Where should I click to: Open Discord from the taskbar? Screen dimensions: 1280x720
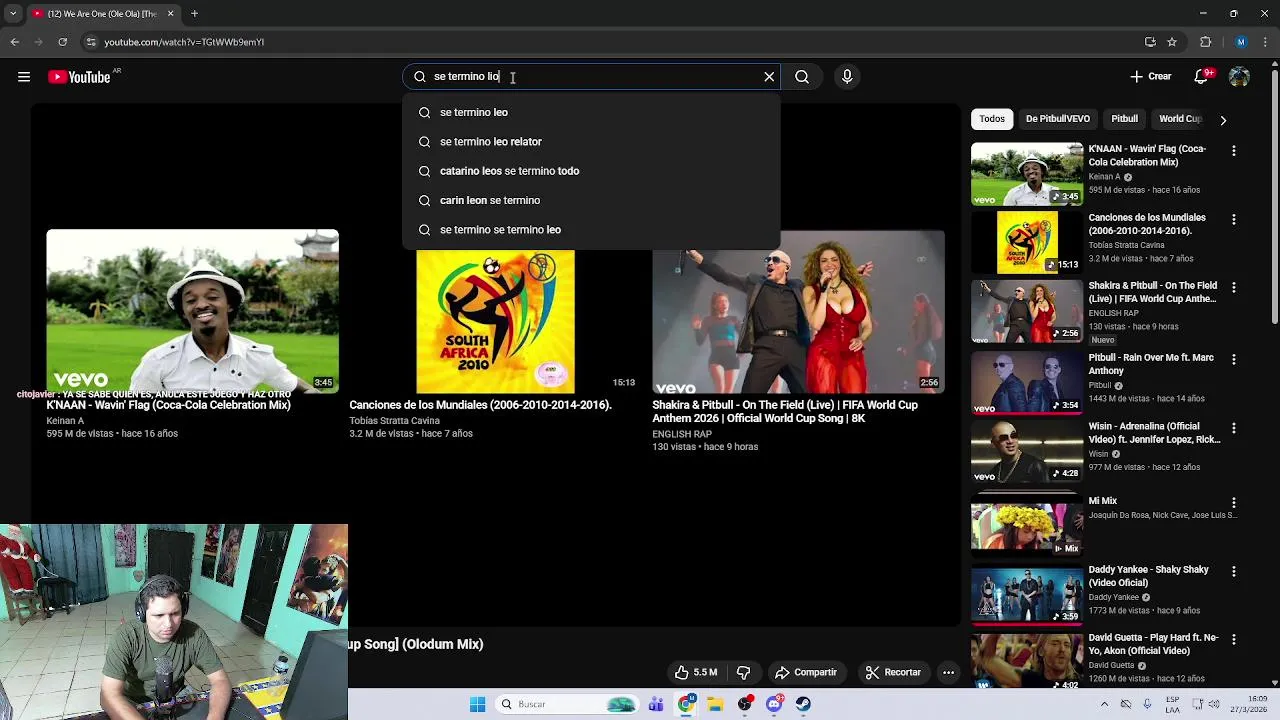[774, 704]
